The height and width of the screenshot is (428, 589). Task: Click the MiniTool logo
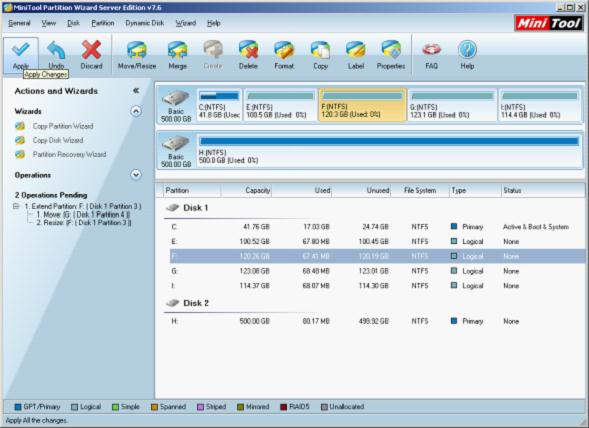(x=548, y=23)
